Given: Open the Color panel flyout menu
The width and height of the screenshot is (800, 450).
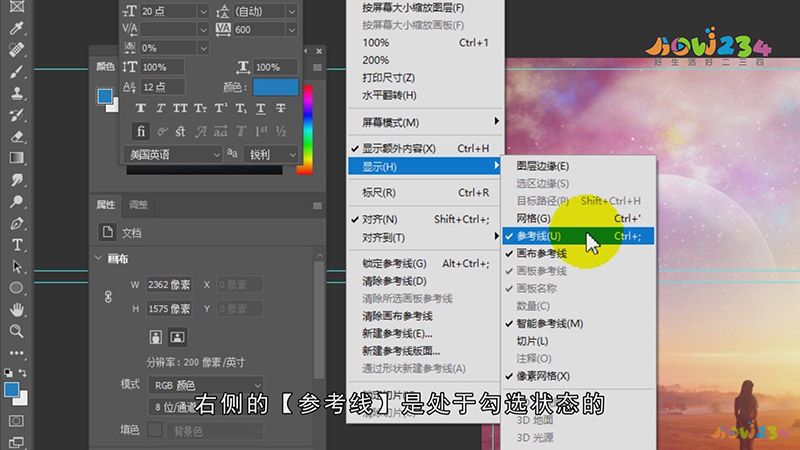Looking at the screenshot, I should click(x=317, y=67).
